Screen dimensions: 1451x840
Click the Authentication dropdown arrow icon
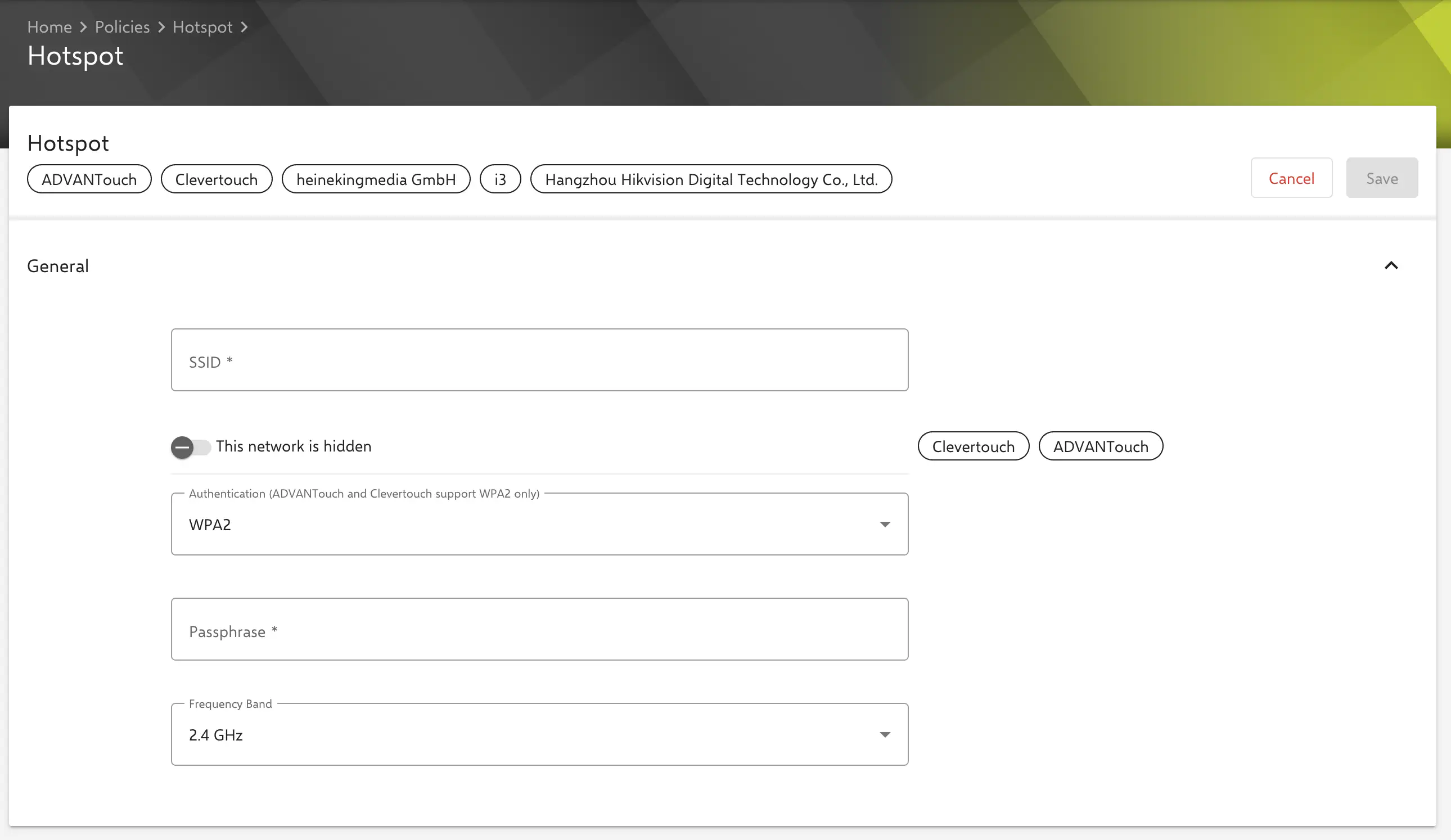click(885, 525)
